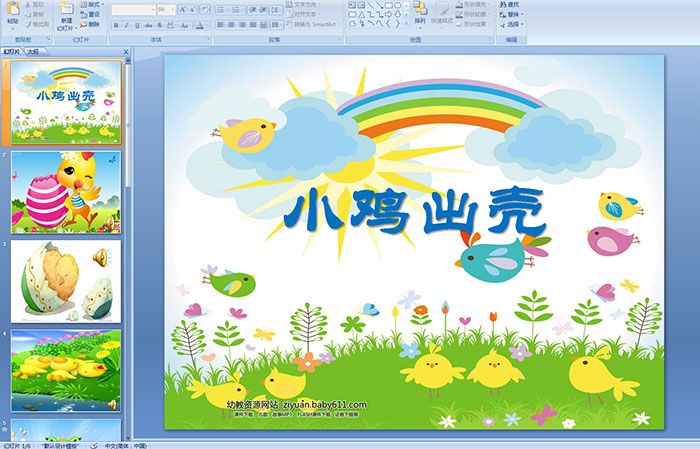The width and height of the screenshot is (700, 449).
Task: Open the Shape Outline (形状轮廓) menu
Action: click(473, 14)
